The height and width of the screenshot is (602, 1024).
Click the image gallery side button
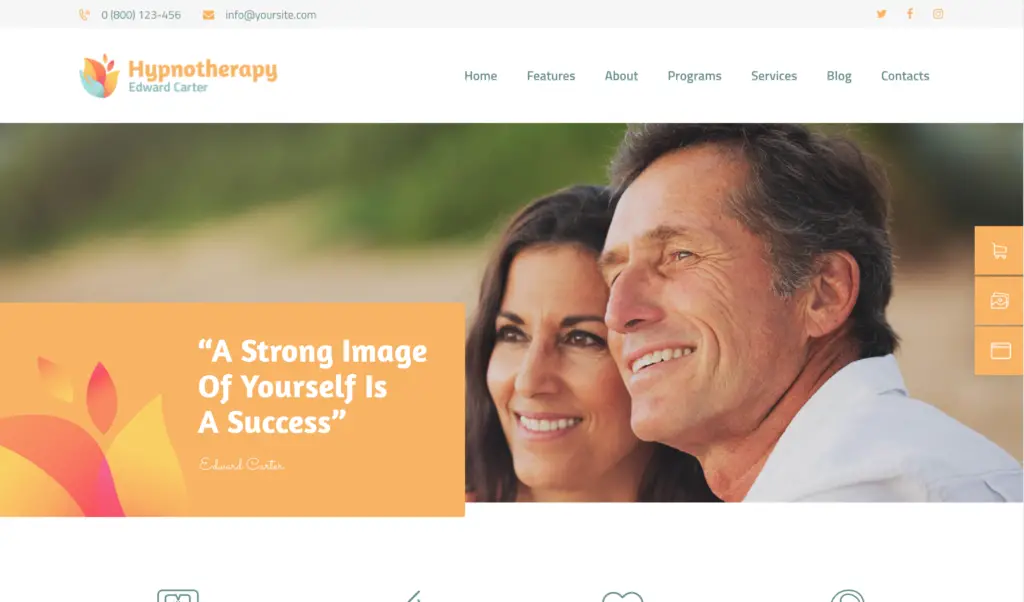click(x=999, y=301)
